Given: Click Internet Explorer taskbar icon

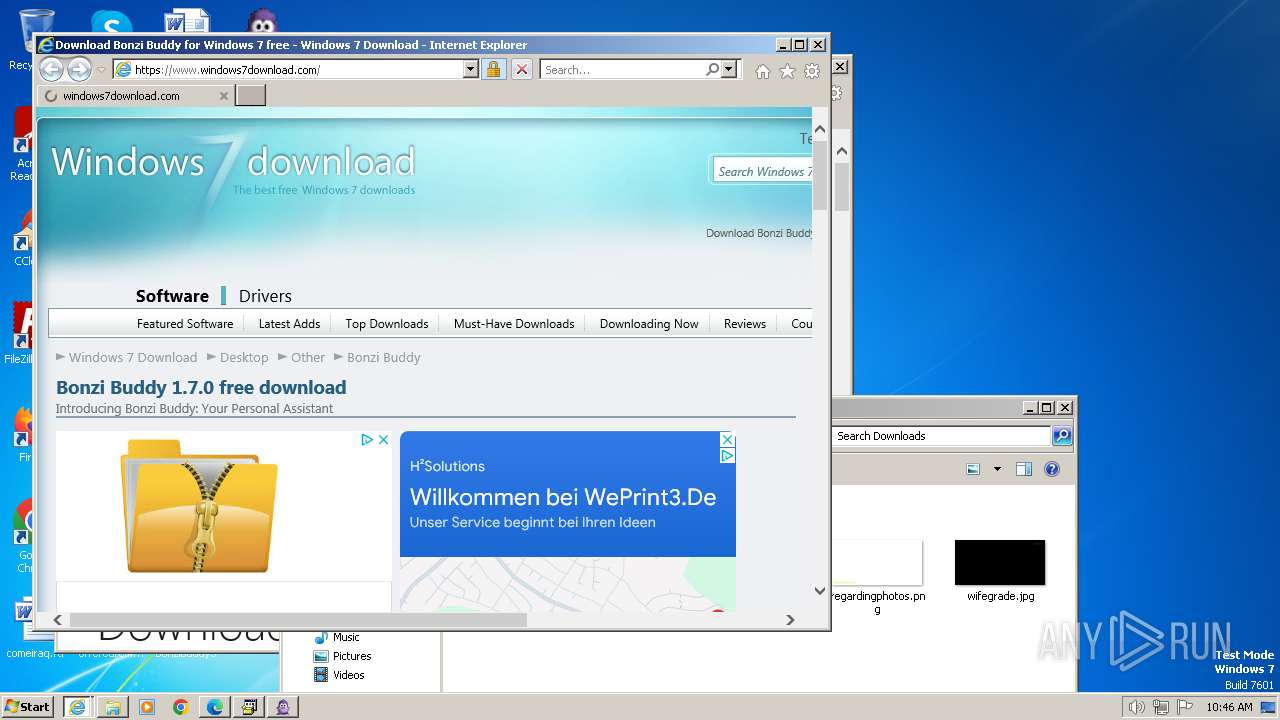Looking at the screenshot, I should 77,707.
